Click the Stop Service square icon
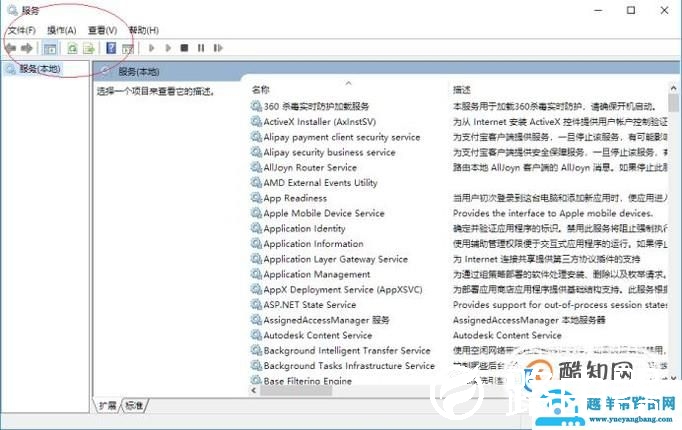682x430 pixels. (184, 48)
